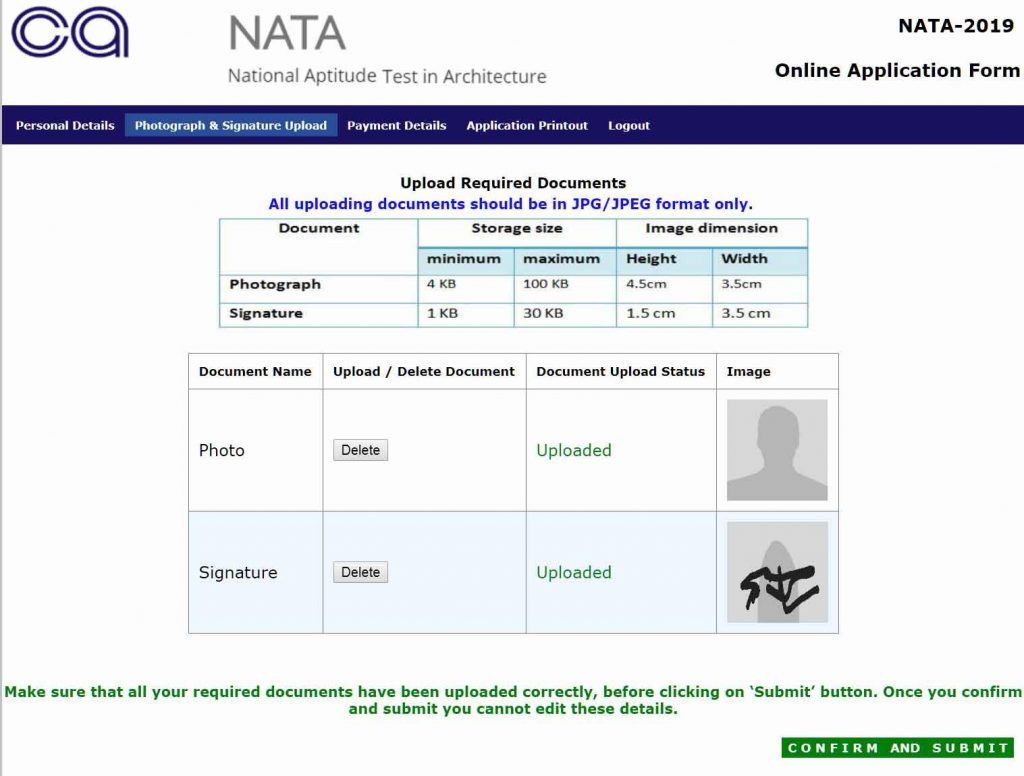Switch to the Payment Details tab
Image resolution: width=1024 pixels, height=776 pixels.
click(x=396, y=125)
